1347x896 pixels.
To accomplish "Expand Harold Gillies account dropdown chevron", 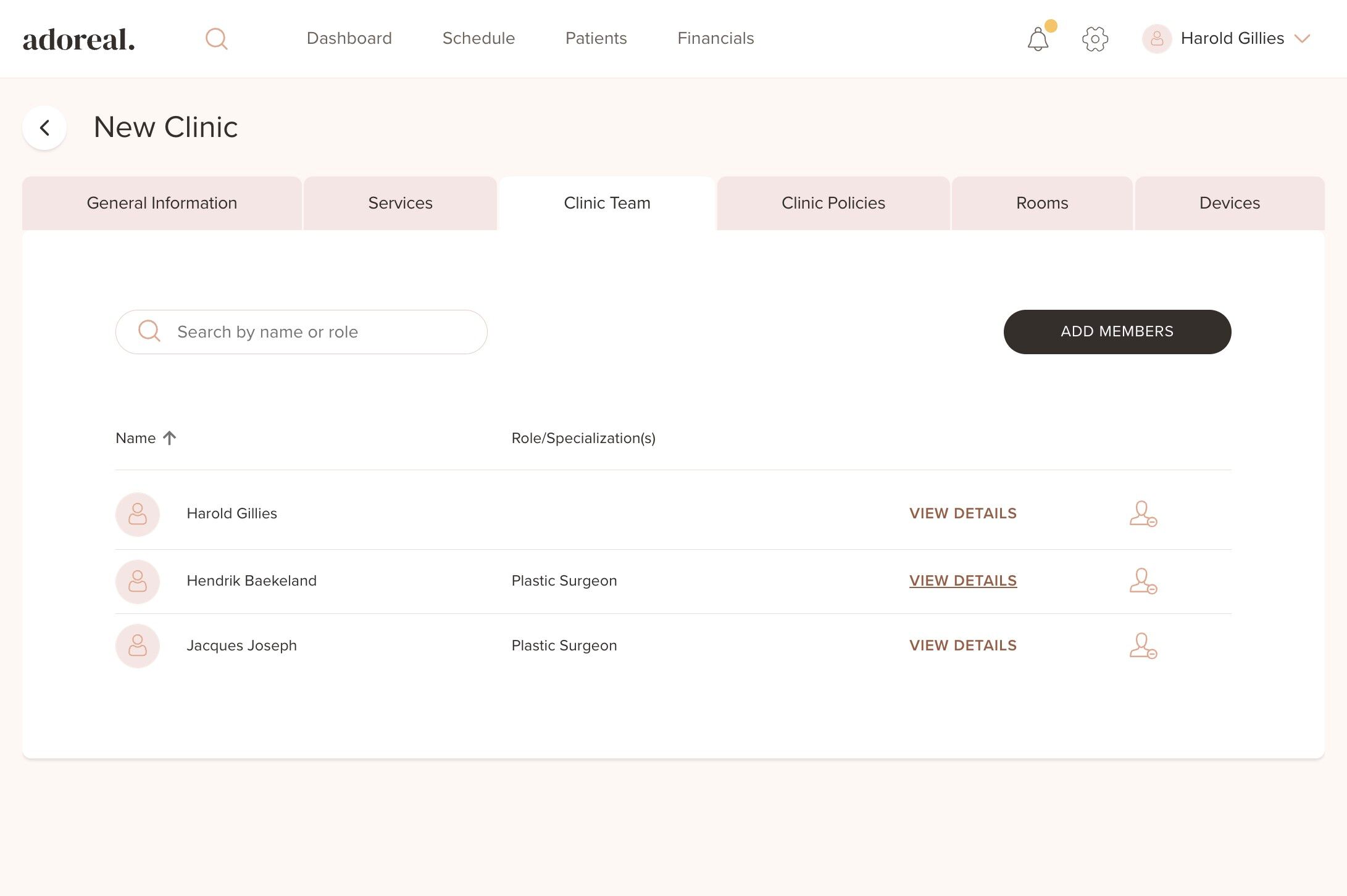I will point(1303,39).
